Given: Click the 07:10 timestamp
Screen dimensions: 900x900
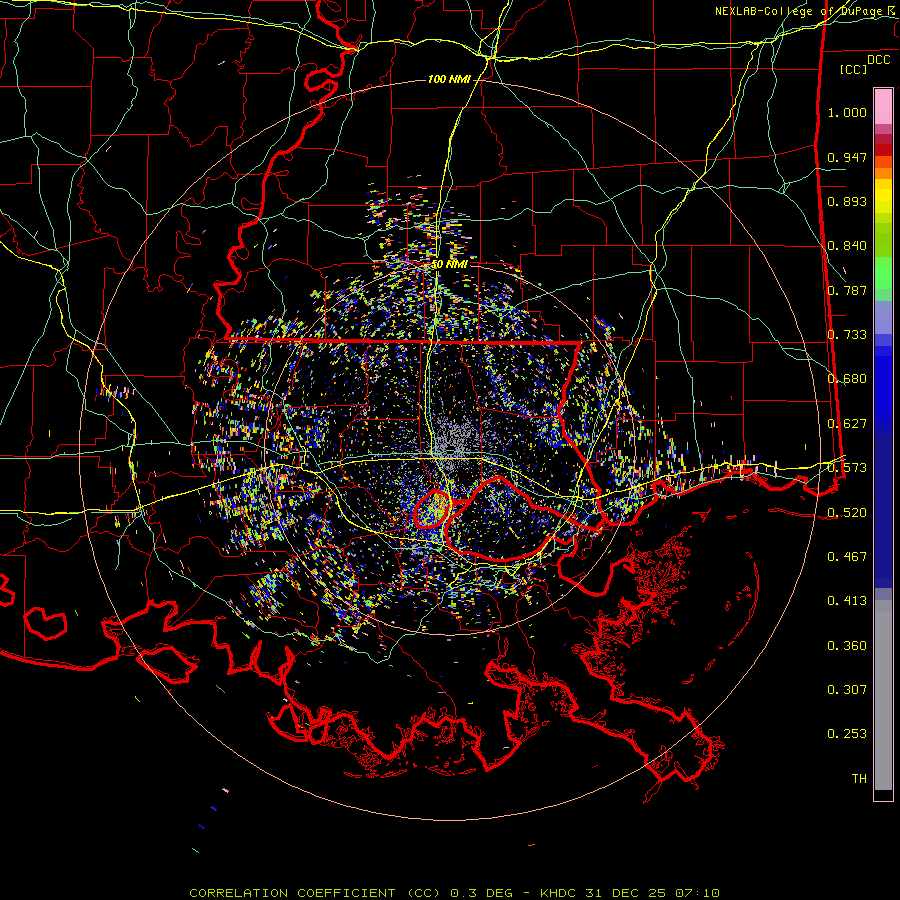Looking at the screenshot, I should [x=696, y=893].
